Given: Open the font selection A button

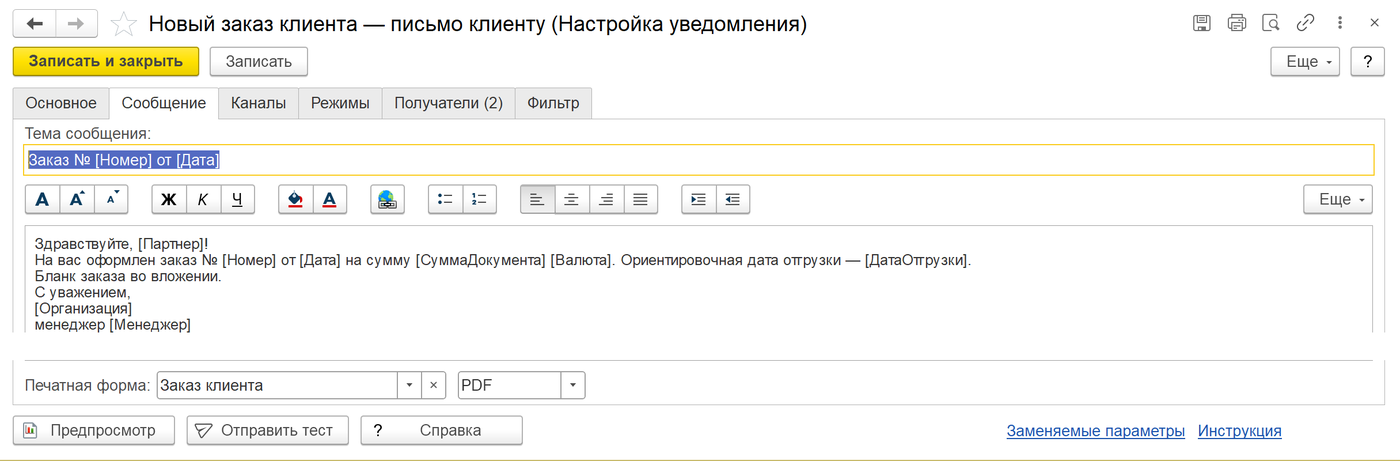Looking at the screenshot, I should (42, 199).
